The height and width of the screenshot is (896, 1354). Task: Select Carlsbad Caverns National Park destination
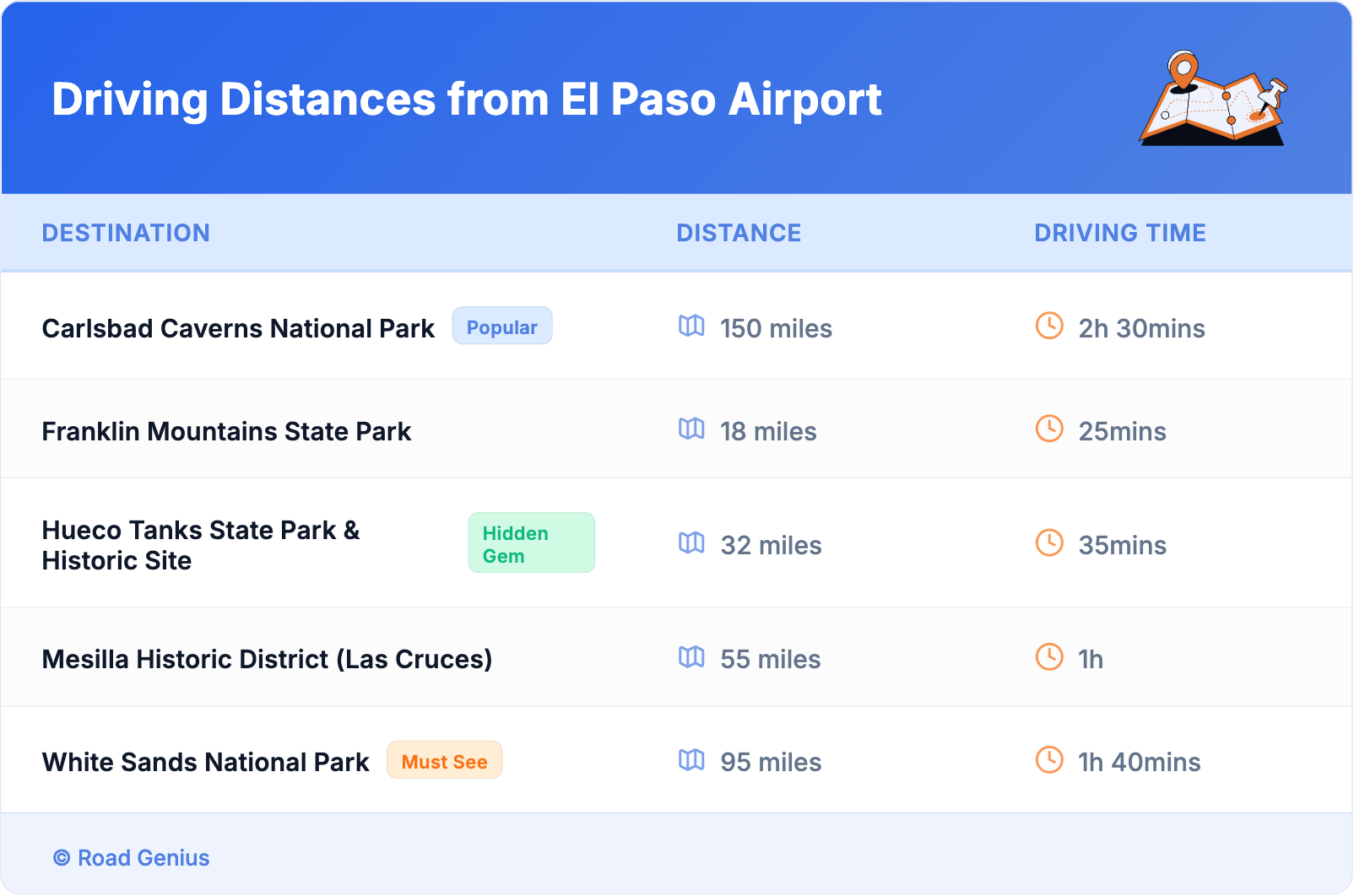coord(238,328)
